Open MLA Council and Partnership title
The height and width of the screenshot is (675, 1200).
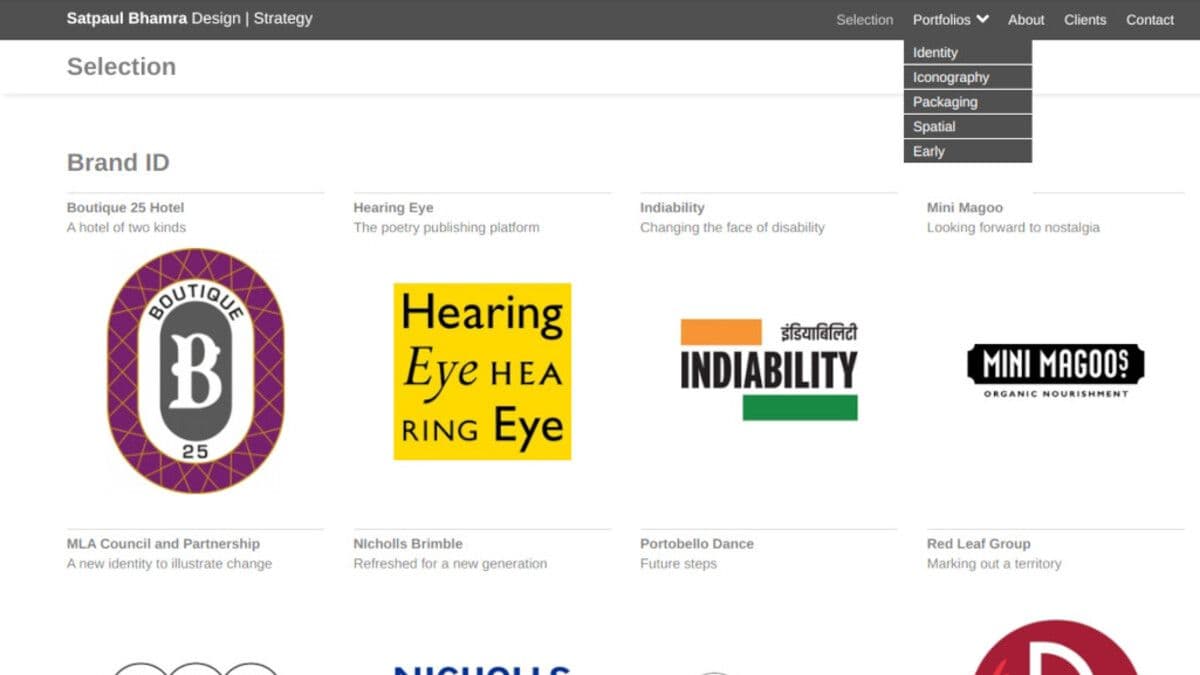(x=163, y=544)
